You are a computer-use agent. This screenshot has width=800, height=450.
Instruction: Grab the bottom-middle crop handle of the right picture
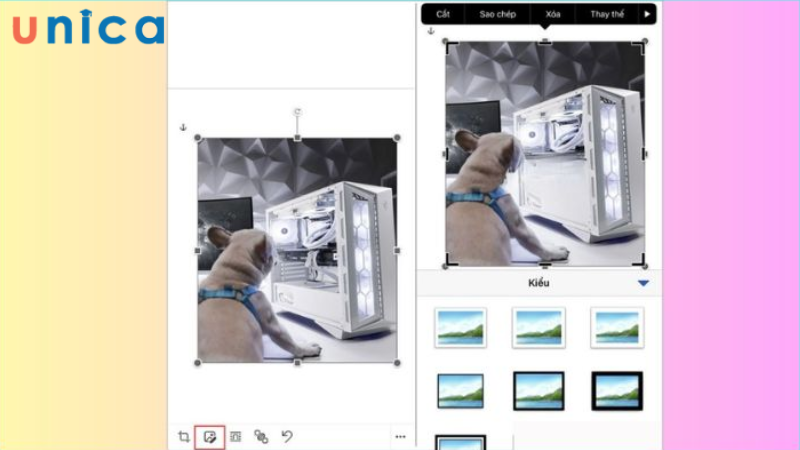tap(545, 265)
